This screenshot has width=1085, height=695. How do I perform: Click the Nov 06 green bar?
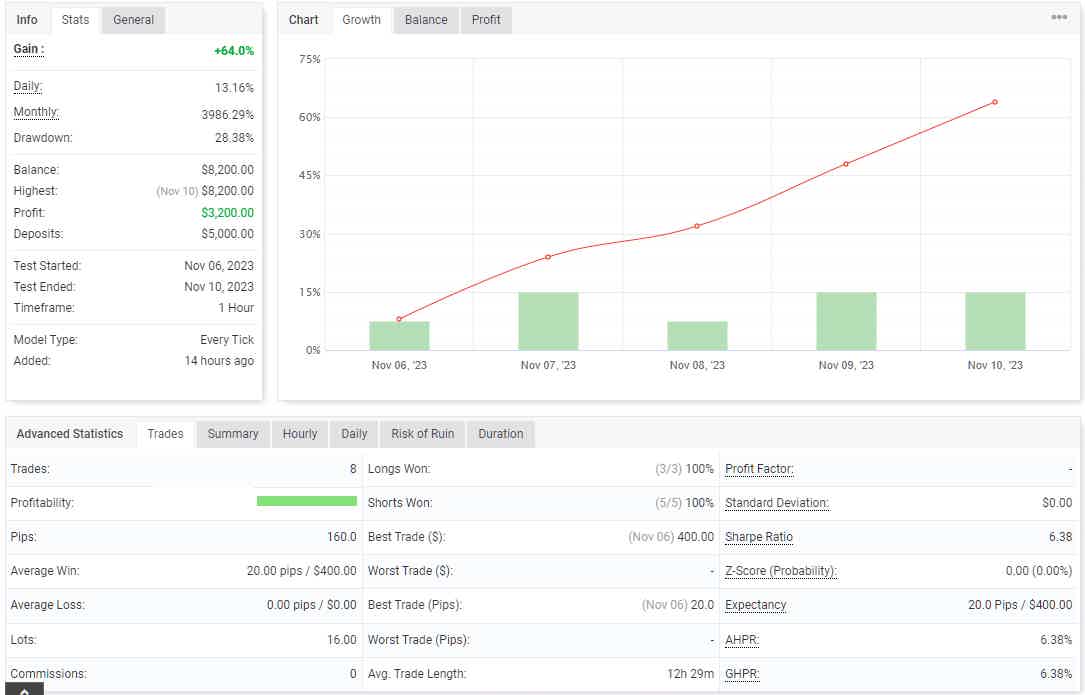click(x=399, y=336)
